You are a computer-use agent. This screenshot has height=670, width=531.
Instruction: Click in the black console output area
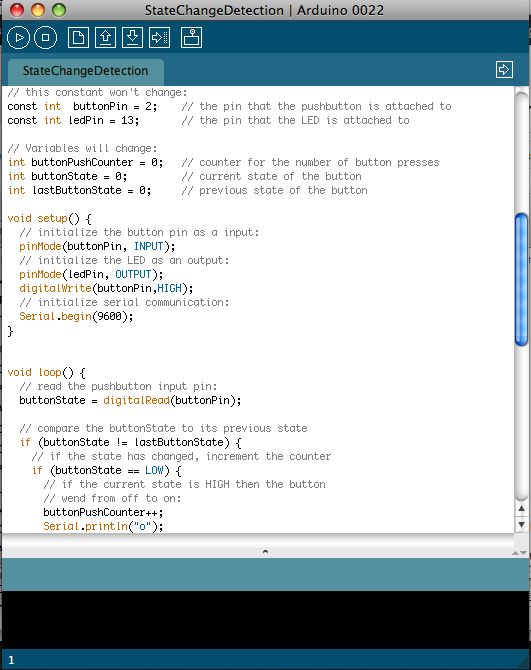click(x=265, y=620)
